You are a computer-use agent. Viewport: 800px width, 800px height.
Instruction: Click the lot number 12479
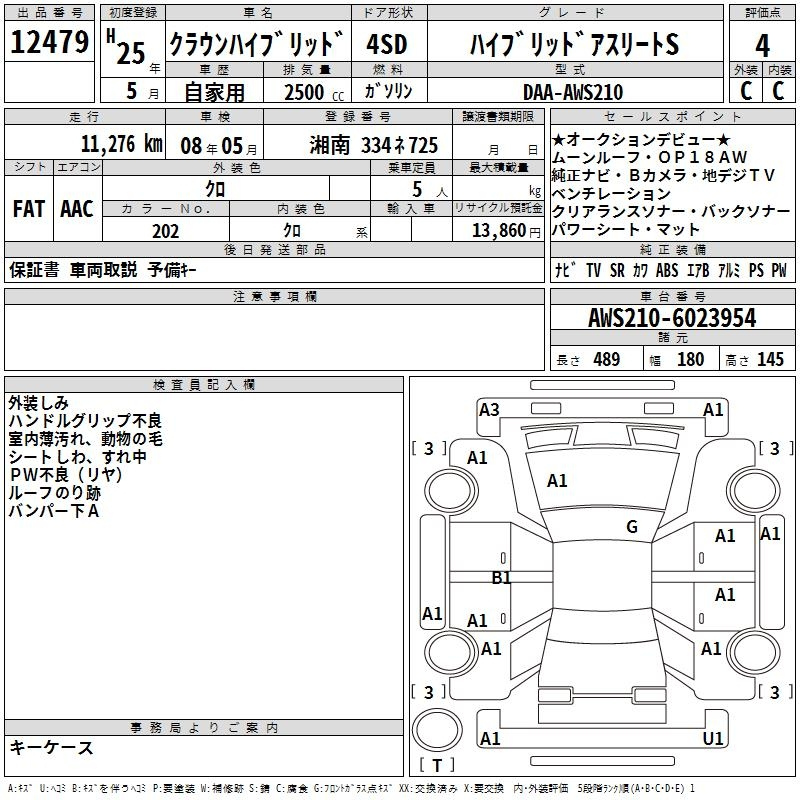[x=49, y=42]
